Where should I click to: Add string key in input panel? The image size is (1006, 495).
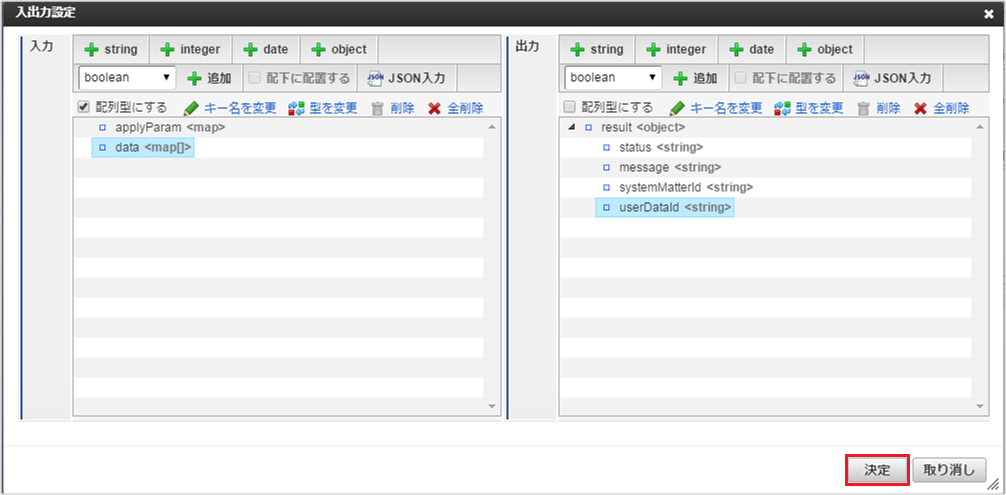pos(111,49)
